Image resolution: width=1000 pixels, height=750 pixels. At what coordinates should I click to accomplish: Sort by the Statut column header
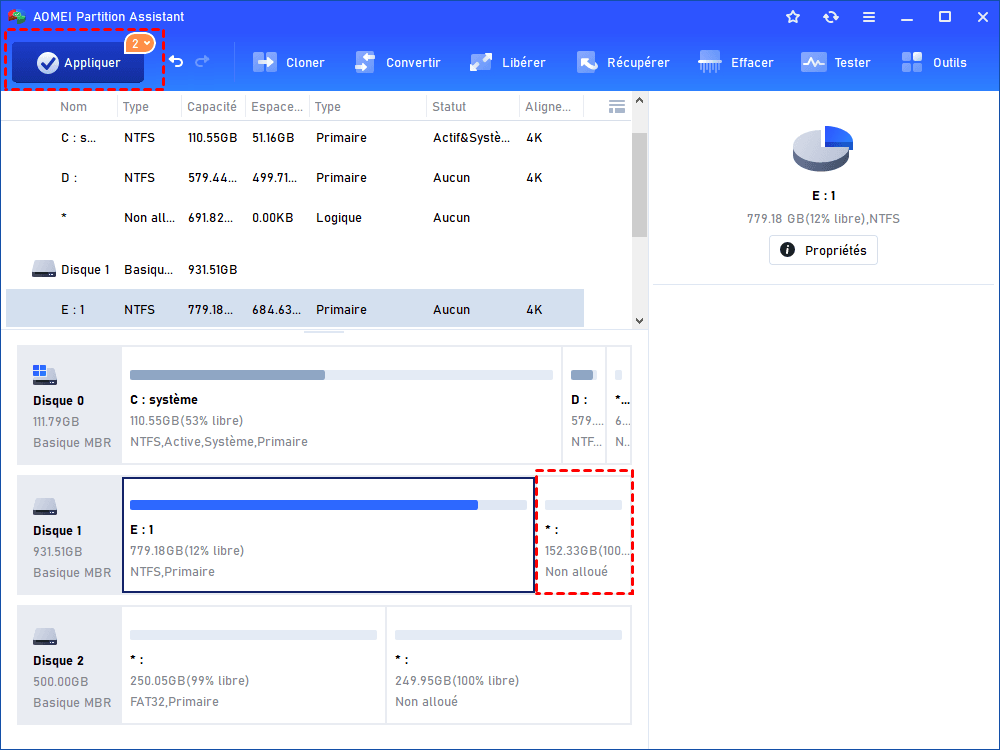tap(449, 107)
